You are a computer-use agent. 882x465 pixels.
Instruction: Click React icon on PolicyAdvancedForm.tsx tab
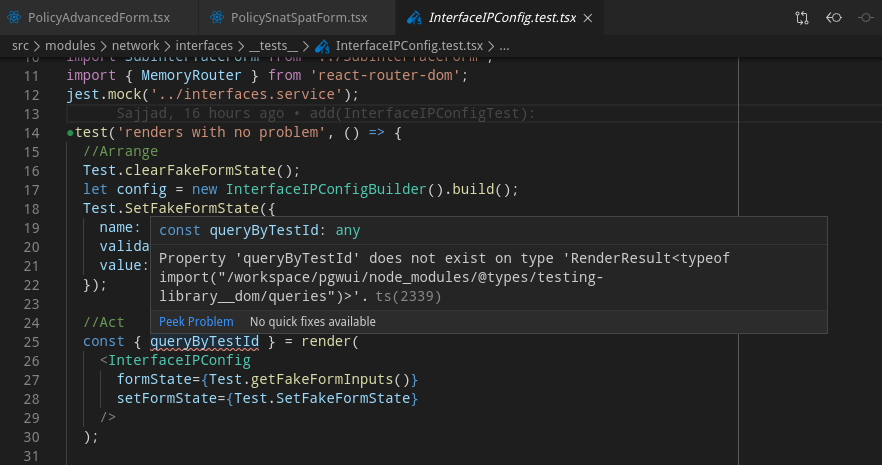coord(14,17)
